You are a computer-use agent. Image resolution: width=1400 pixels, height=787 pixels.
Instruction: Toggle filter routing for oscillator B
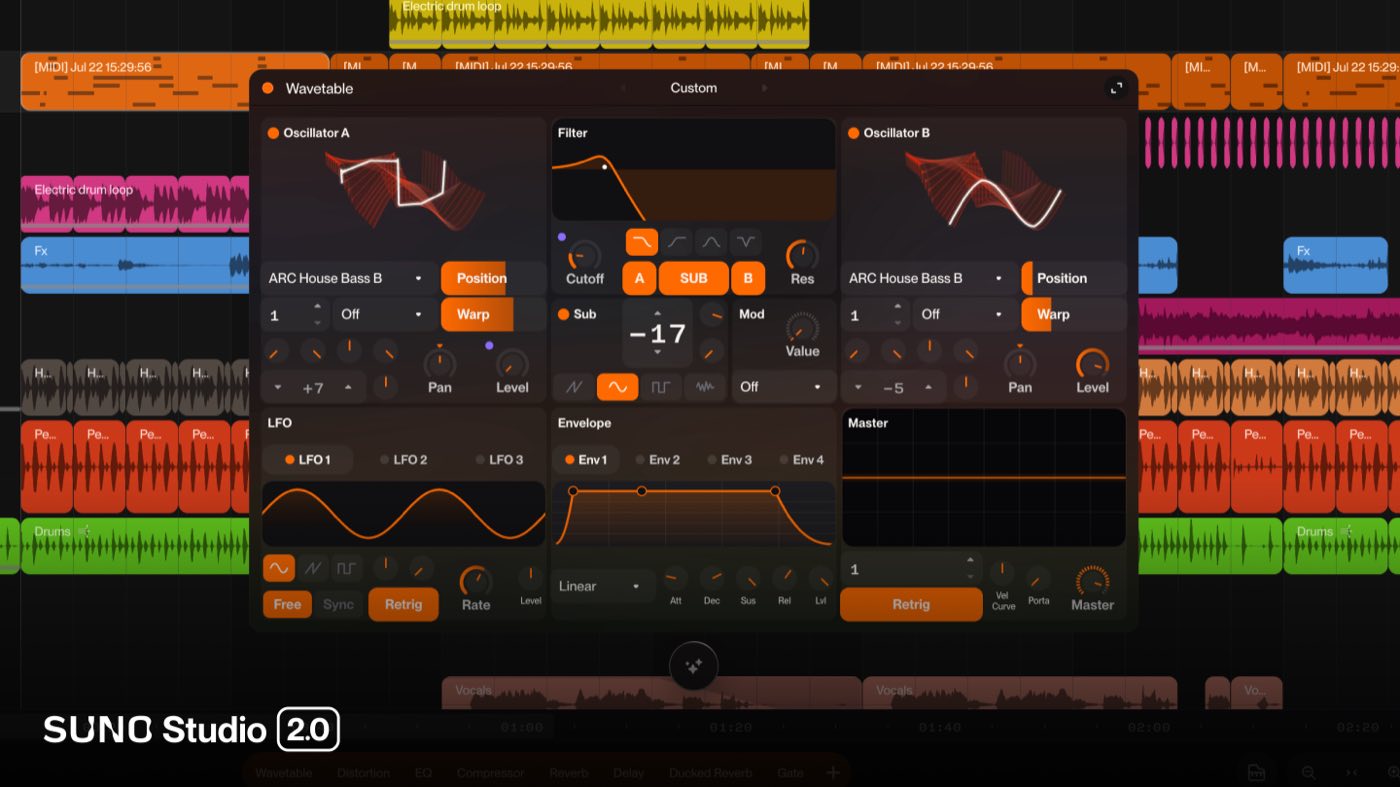click(748, 278)
